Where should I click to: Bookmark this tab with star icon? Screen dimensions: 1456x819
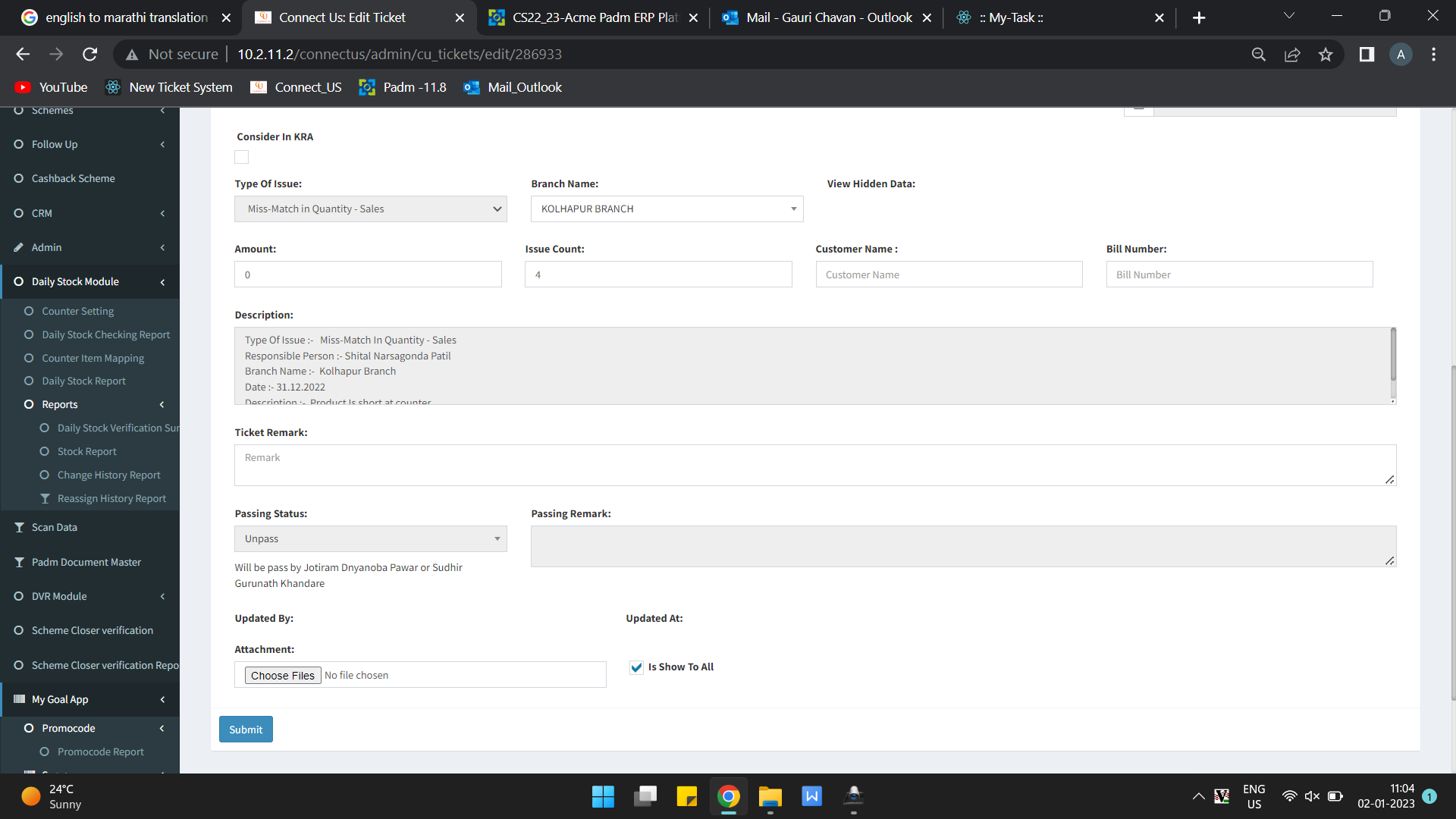tap(1326, 54)
